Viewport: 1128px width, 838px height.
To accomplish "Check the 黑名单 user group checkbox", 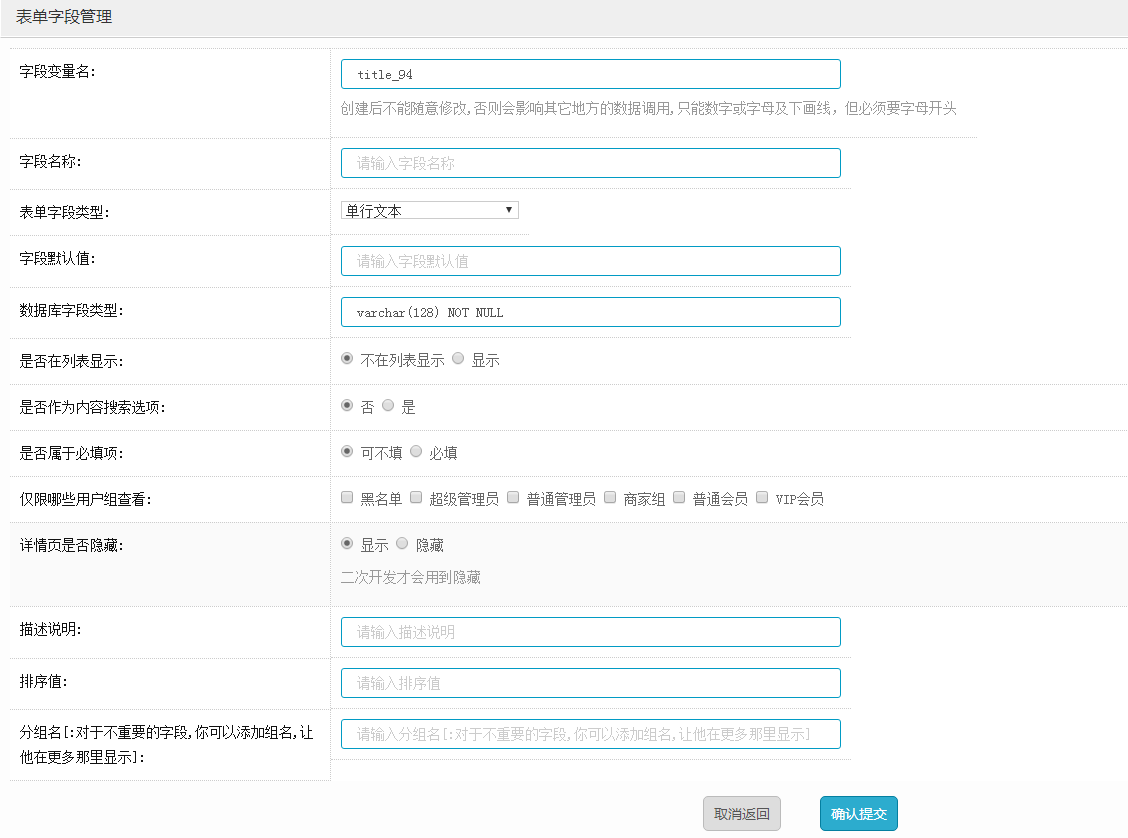I will click(347, 498).
